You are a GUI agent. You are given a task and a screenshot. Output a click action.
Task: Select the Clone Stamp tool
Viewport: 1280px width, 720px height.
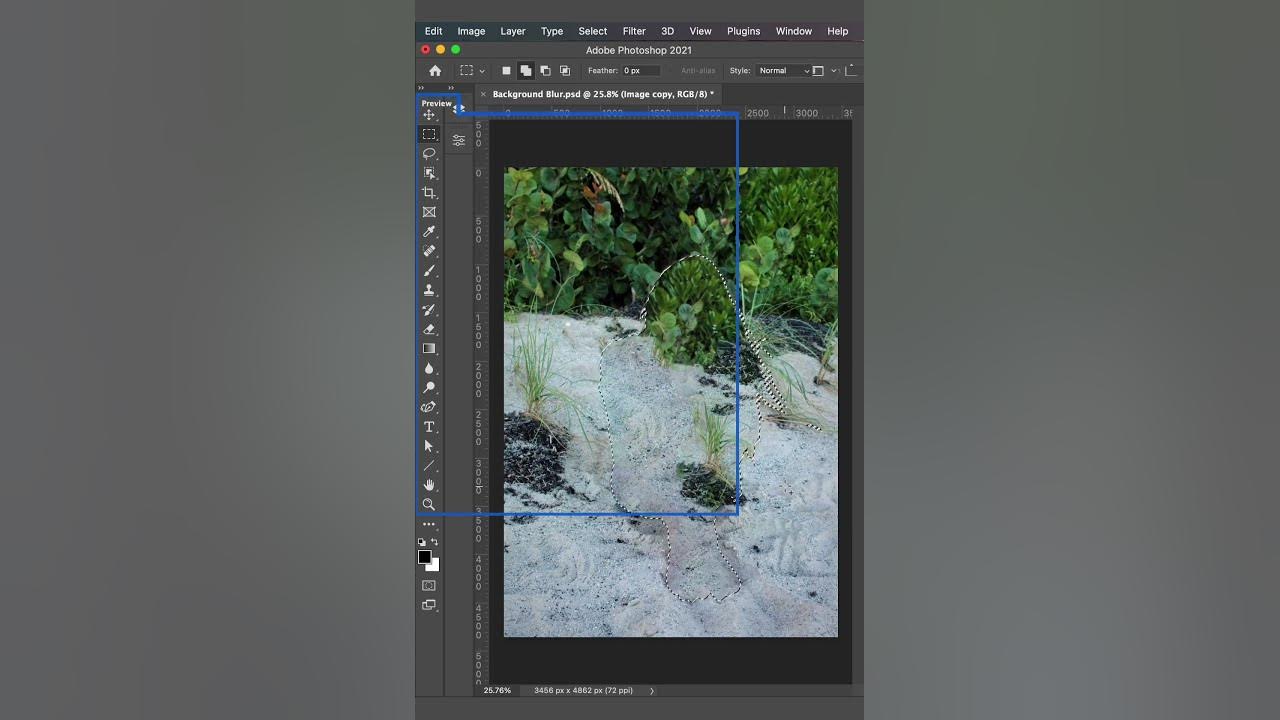pos(429,290)
